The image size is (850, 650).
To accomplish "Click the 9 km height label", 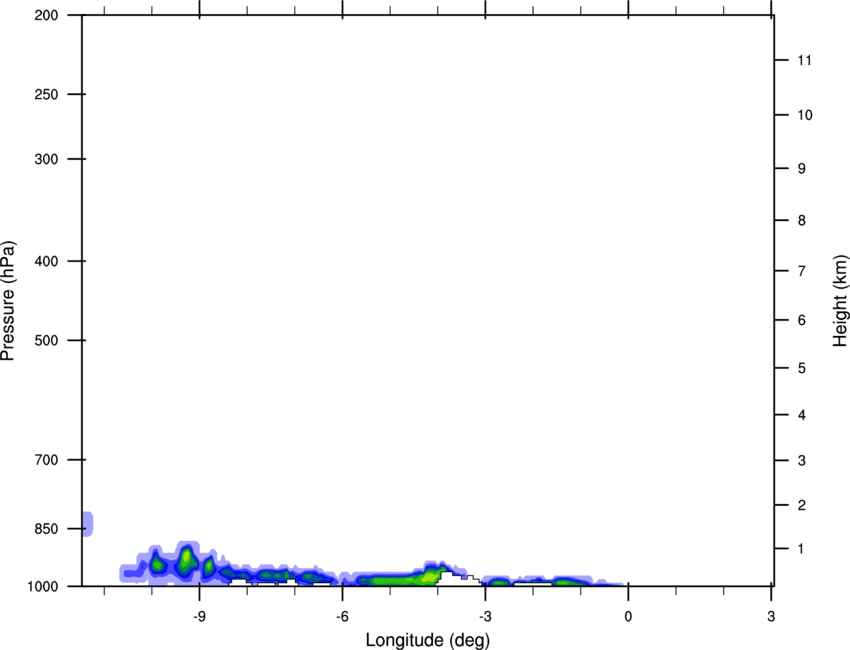I will 802,169.
